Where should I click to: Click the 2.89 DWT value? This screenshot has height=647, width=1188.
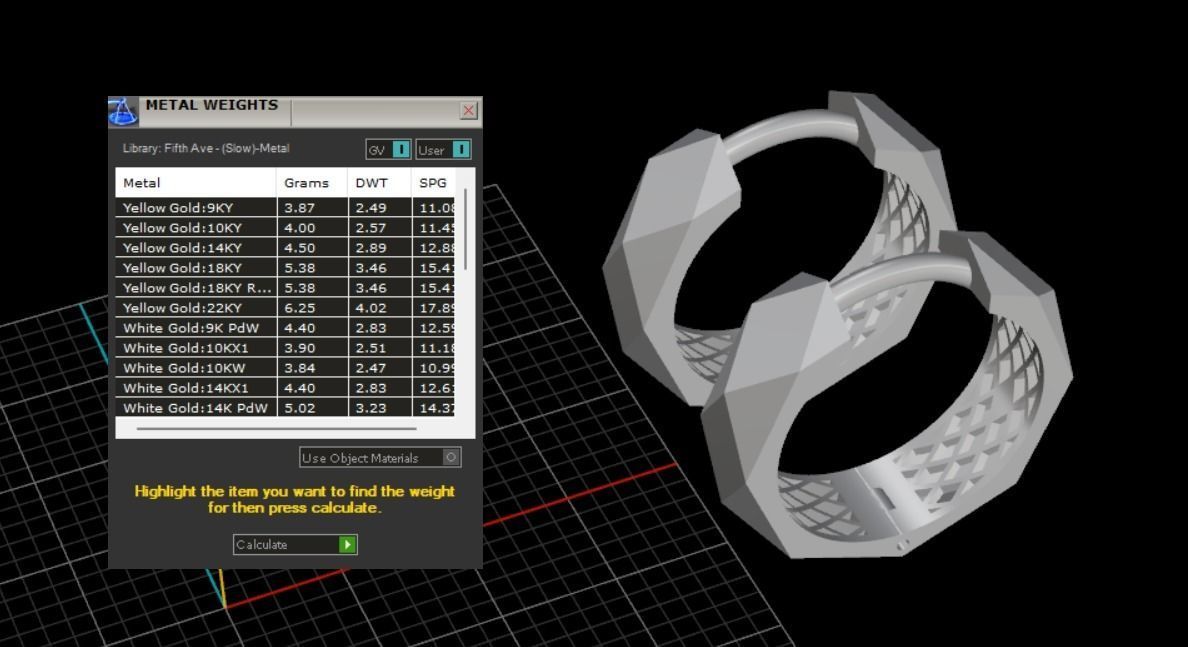pos(371,248)
